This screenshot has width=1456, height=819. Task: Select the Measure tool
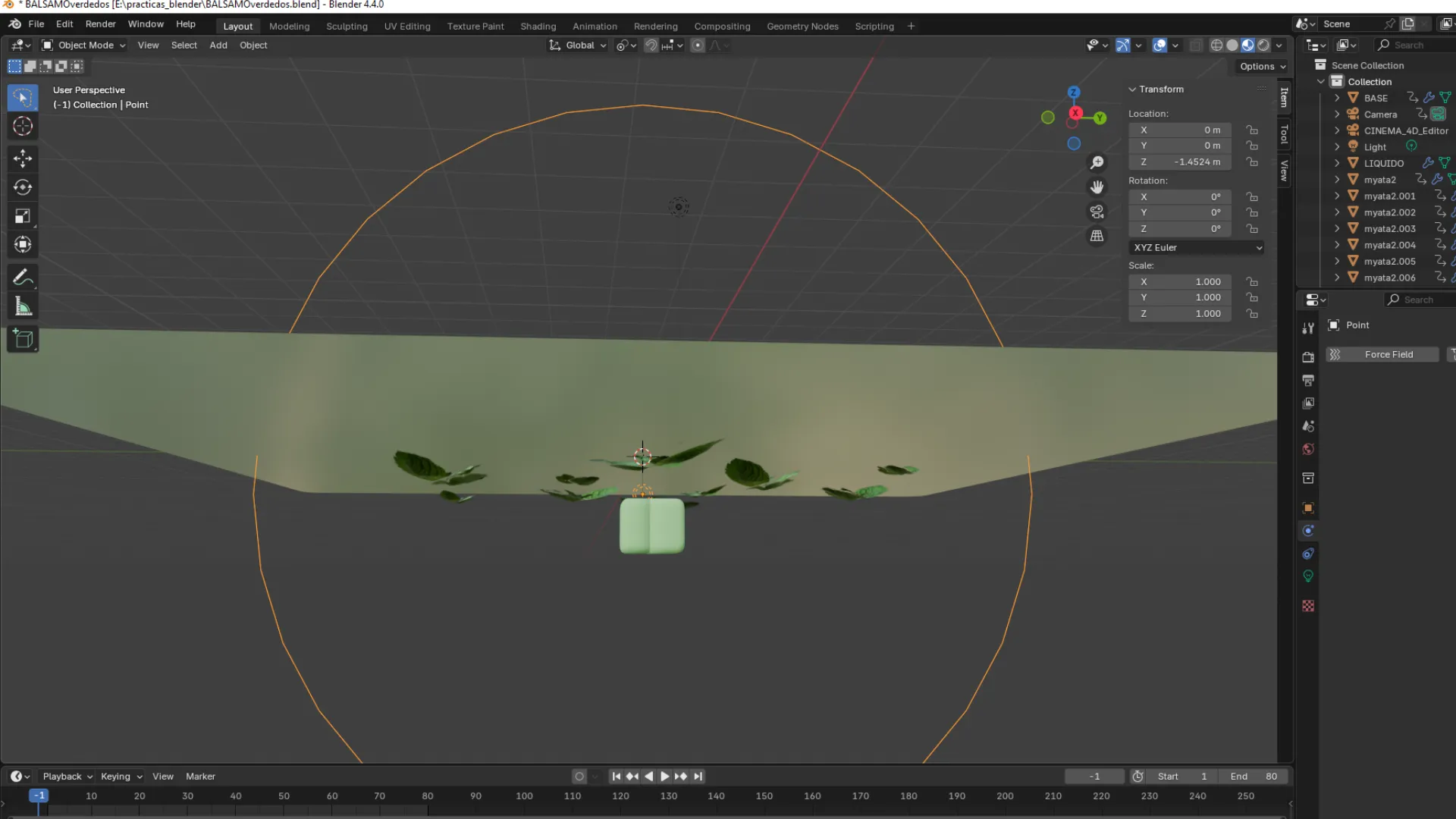(x=23, y=307)
